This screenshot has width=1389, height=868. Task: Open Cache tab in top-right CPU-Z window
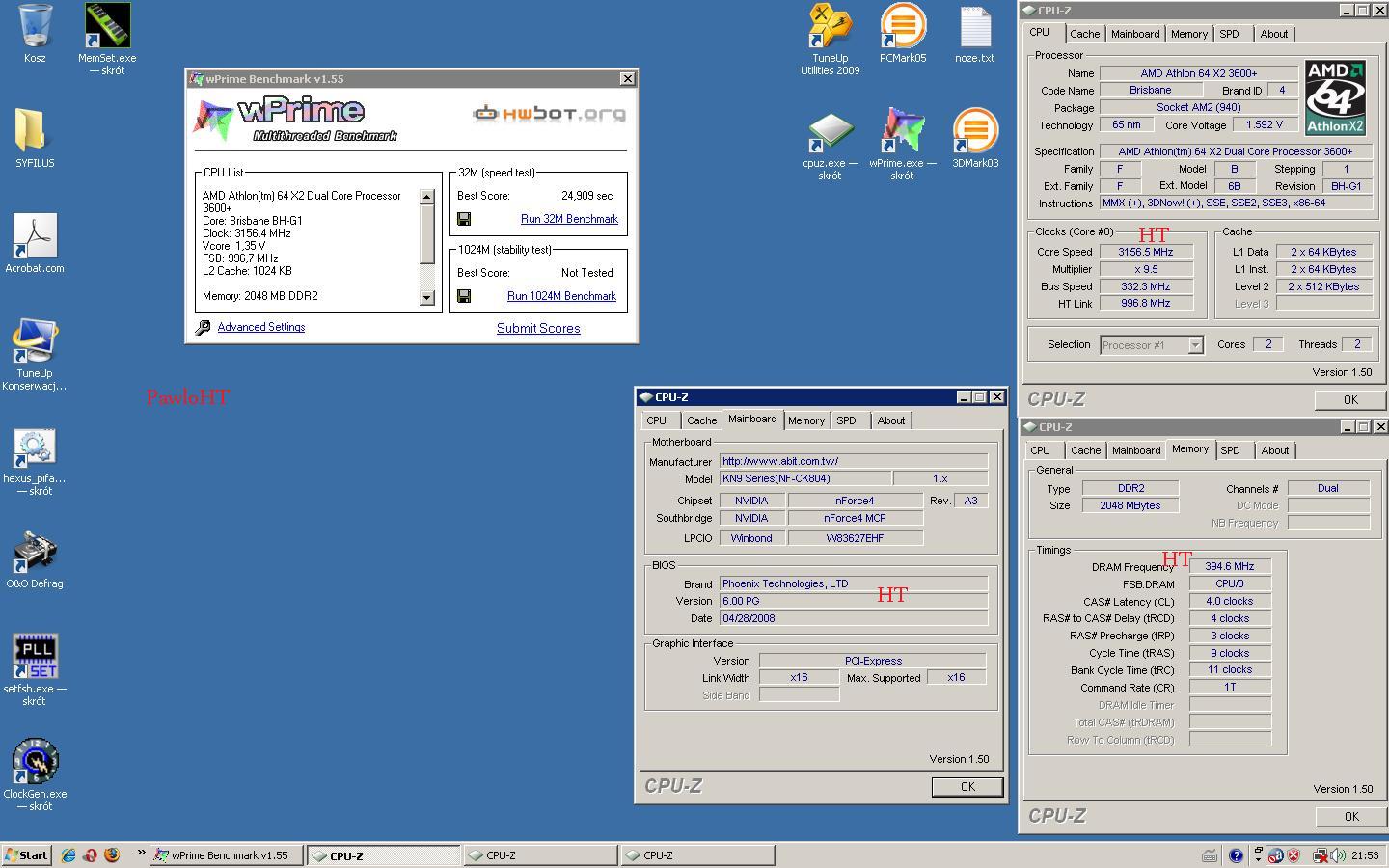tap(1084, 34)
